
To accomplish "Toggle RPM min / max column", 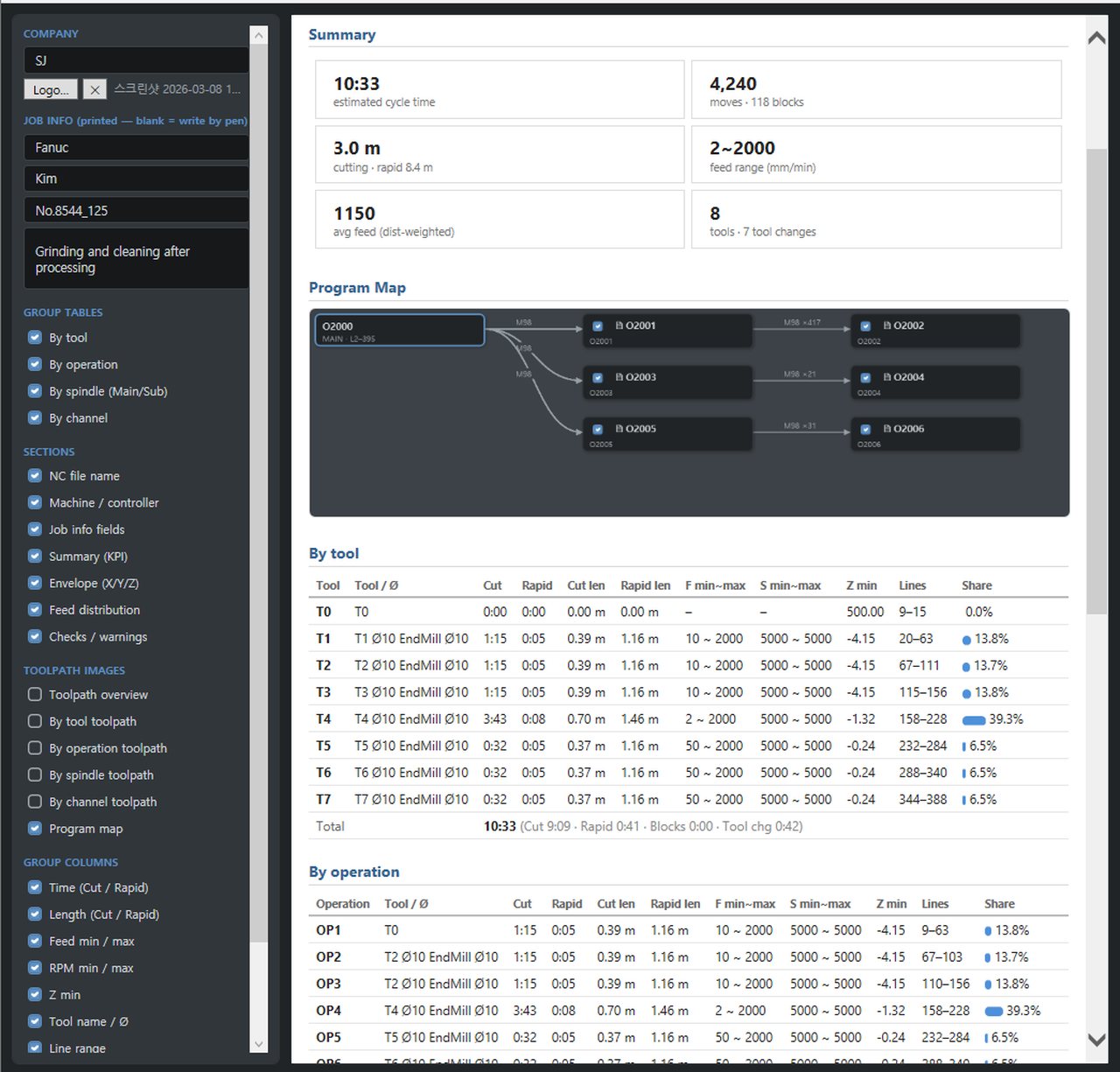I will pyautogui.click(x=35, y=967).
